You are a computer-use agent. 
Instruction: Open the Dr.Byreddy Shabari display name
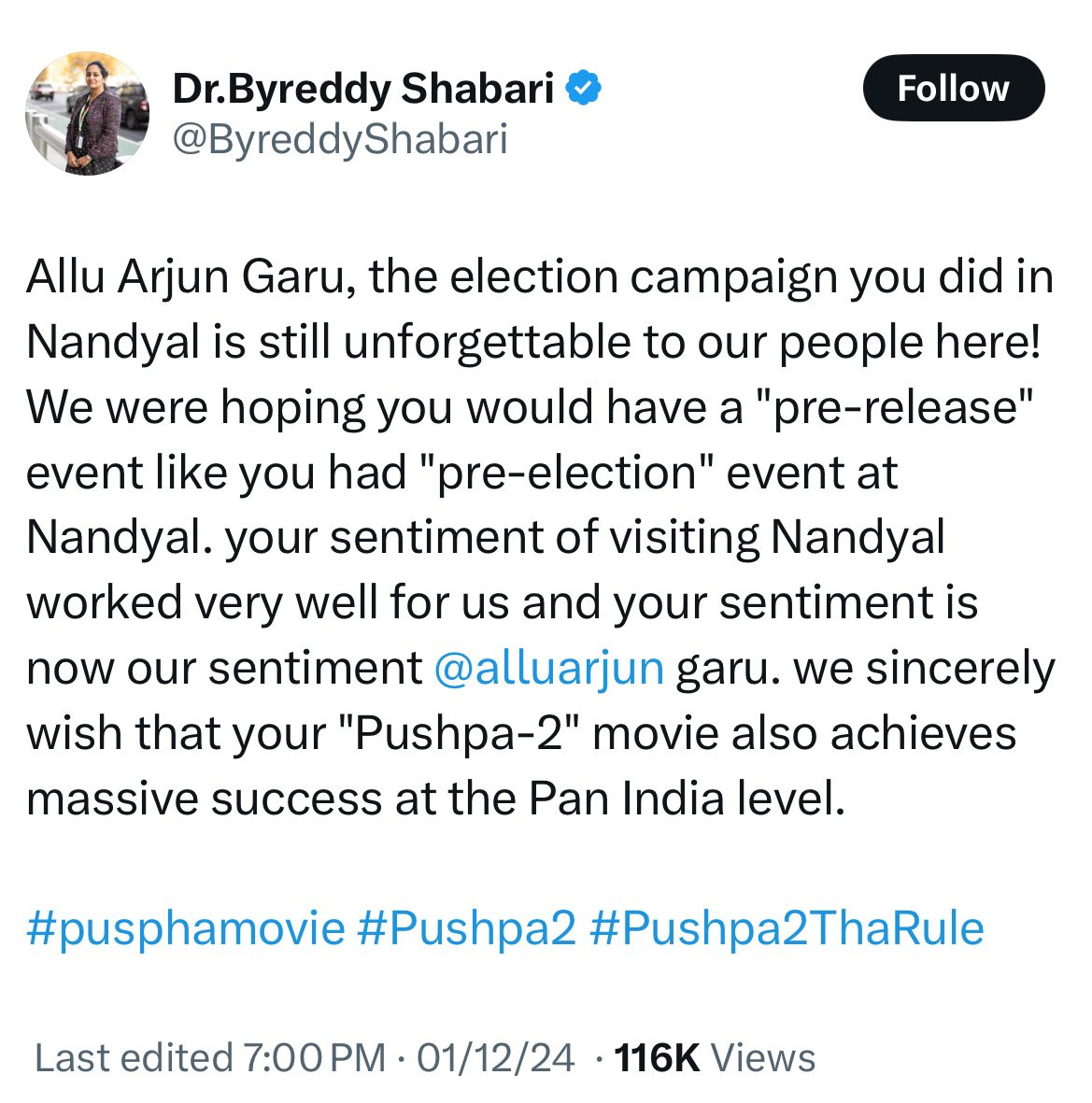point(362,90)
